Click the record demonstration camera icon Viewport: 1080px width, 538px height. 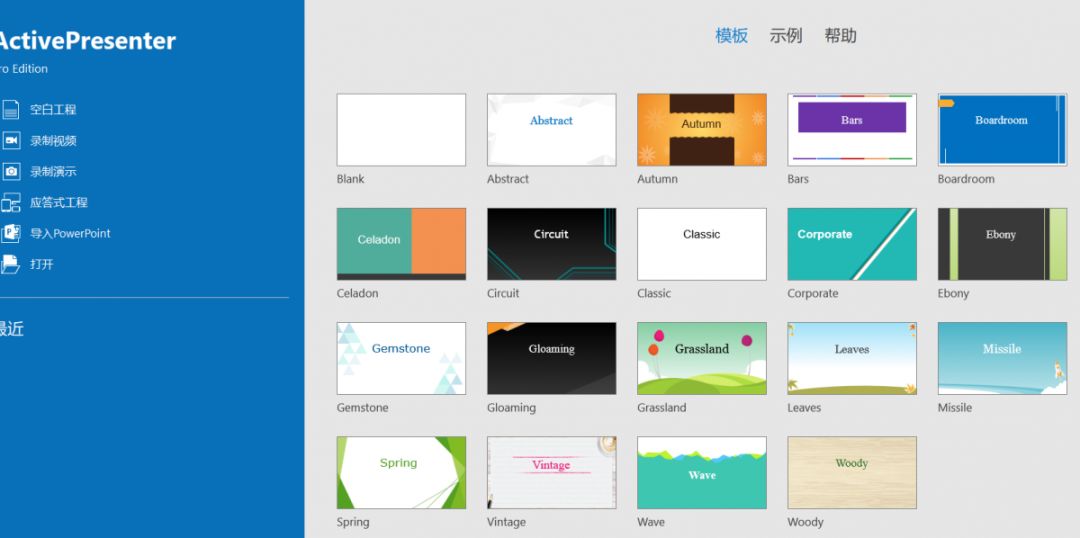(10, 172)
